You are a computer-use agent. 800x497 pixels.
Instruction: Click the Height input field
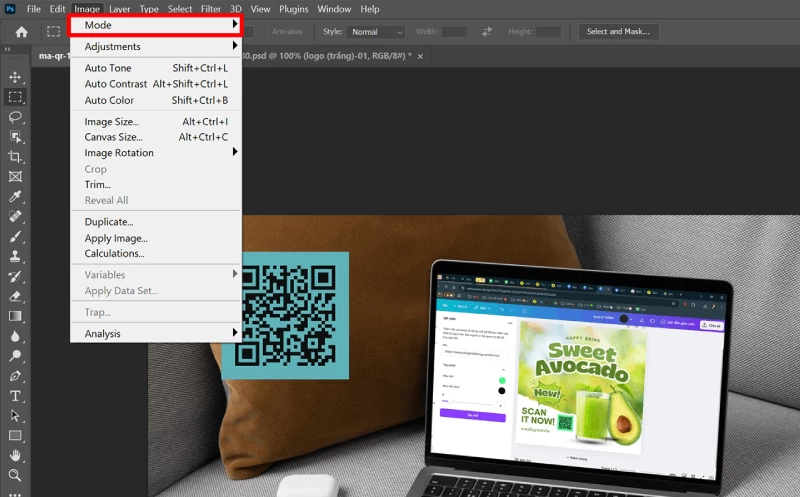548,32
